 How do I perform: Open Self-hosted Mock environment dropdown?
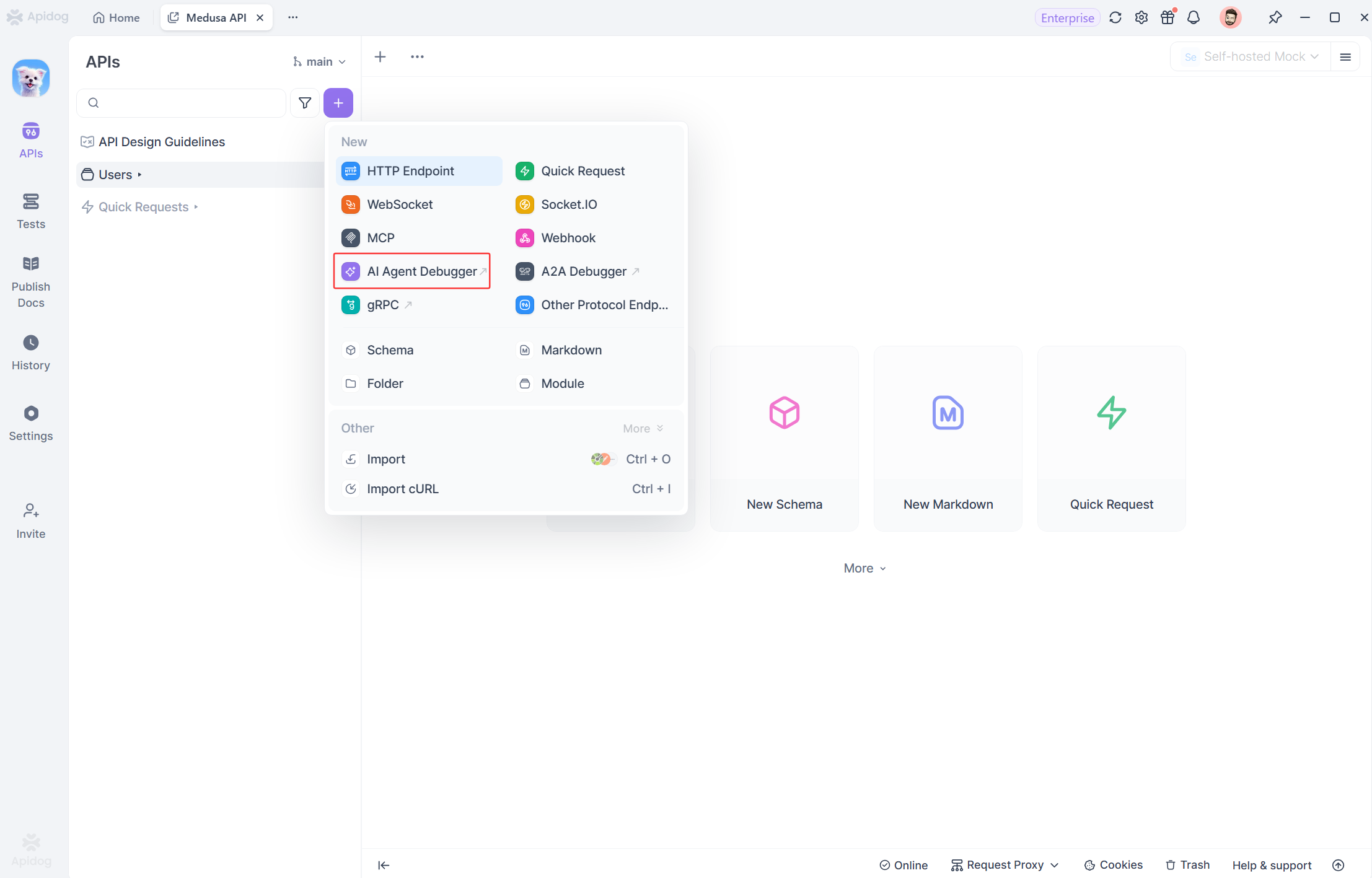[x=1251, y=57]
